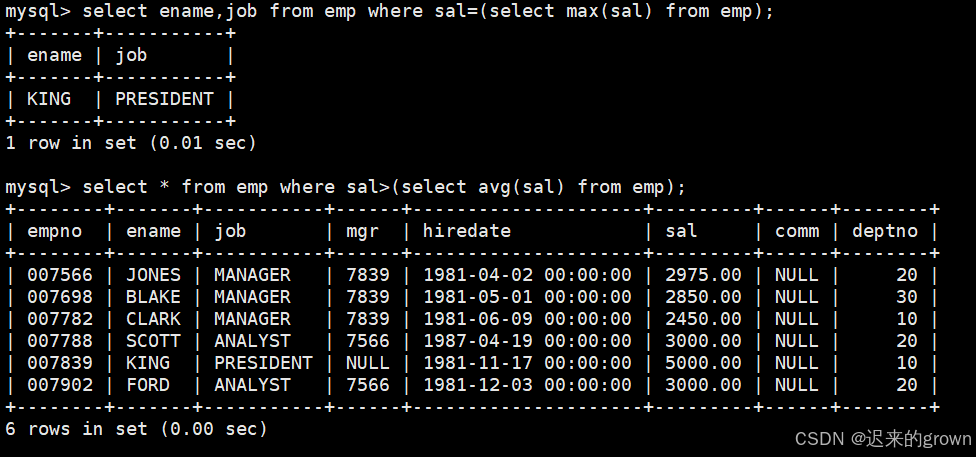Image resolution: width=976 pixels, height=457 pixels.
Task: Click the empno value '007839'
Action: point(60,363)
